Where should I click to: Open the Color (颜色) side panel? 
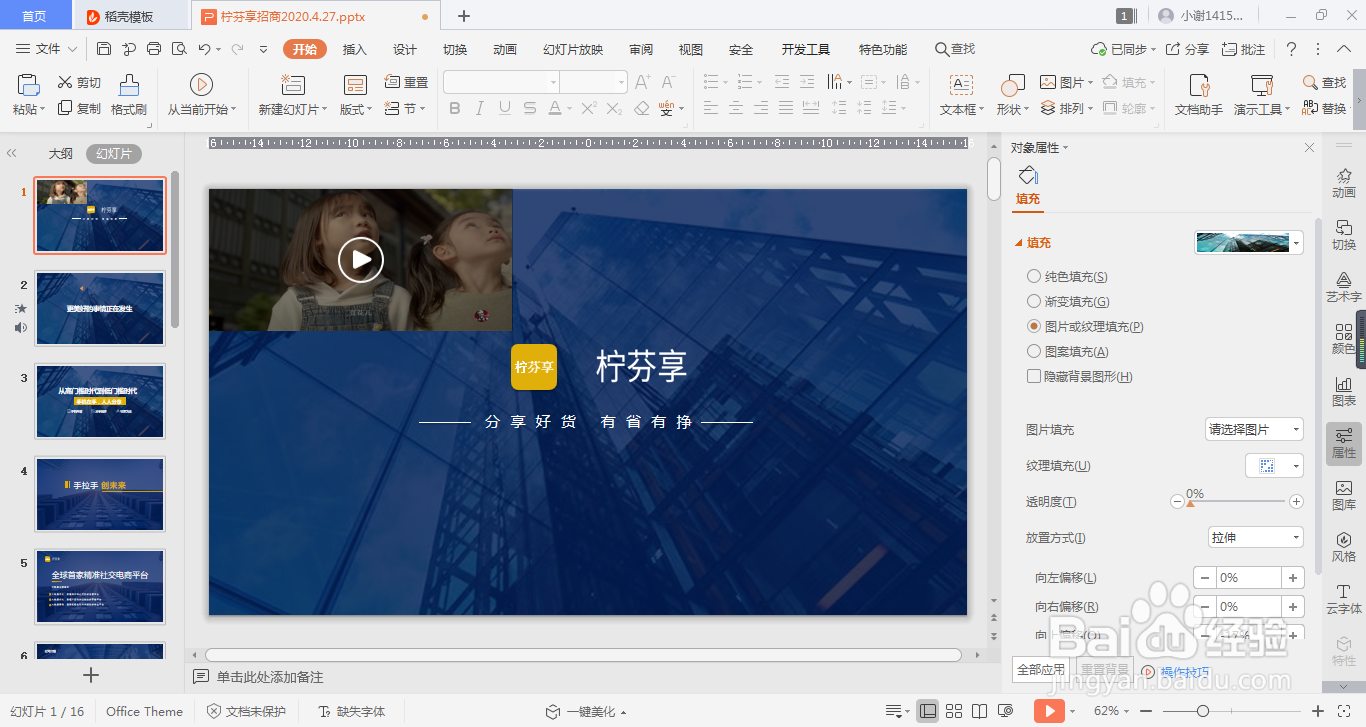pos(1344,339)
